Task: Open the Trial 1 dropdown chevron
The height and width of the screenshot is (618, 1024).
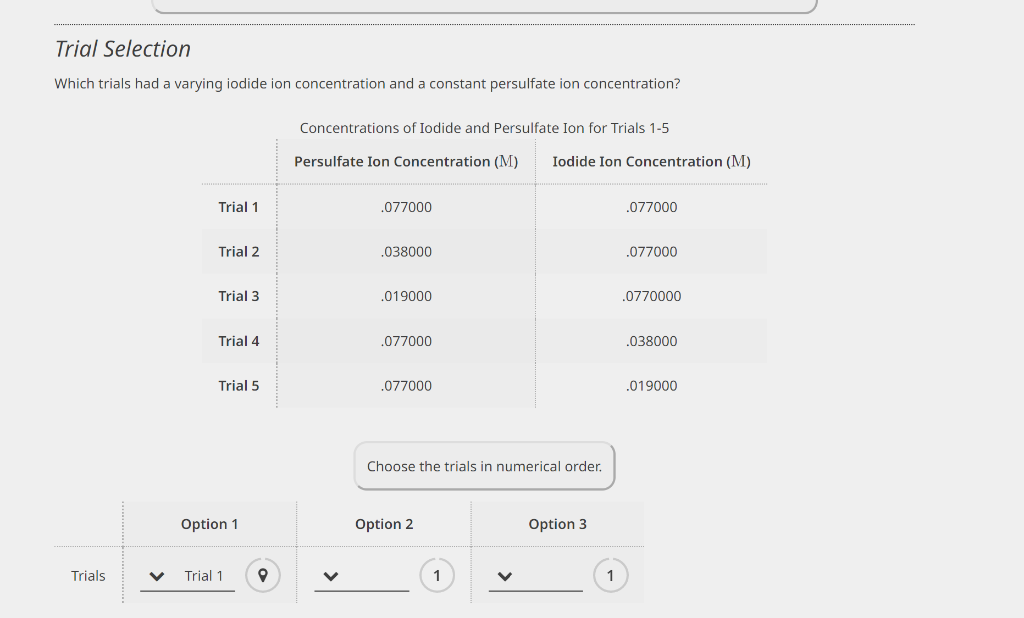Action: tap(156, 575)
